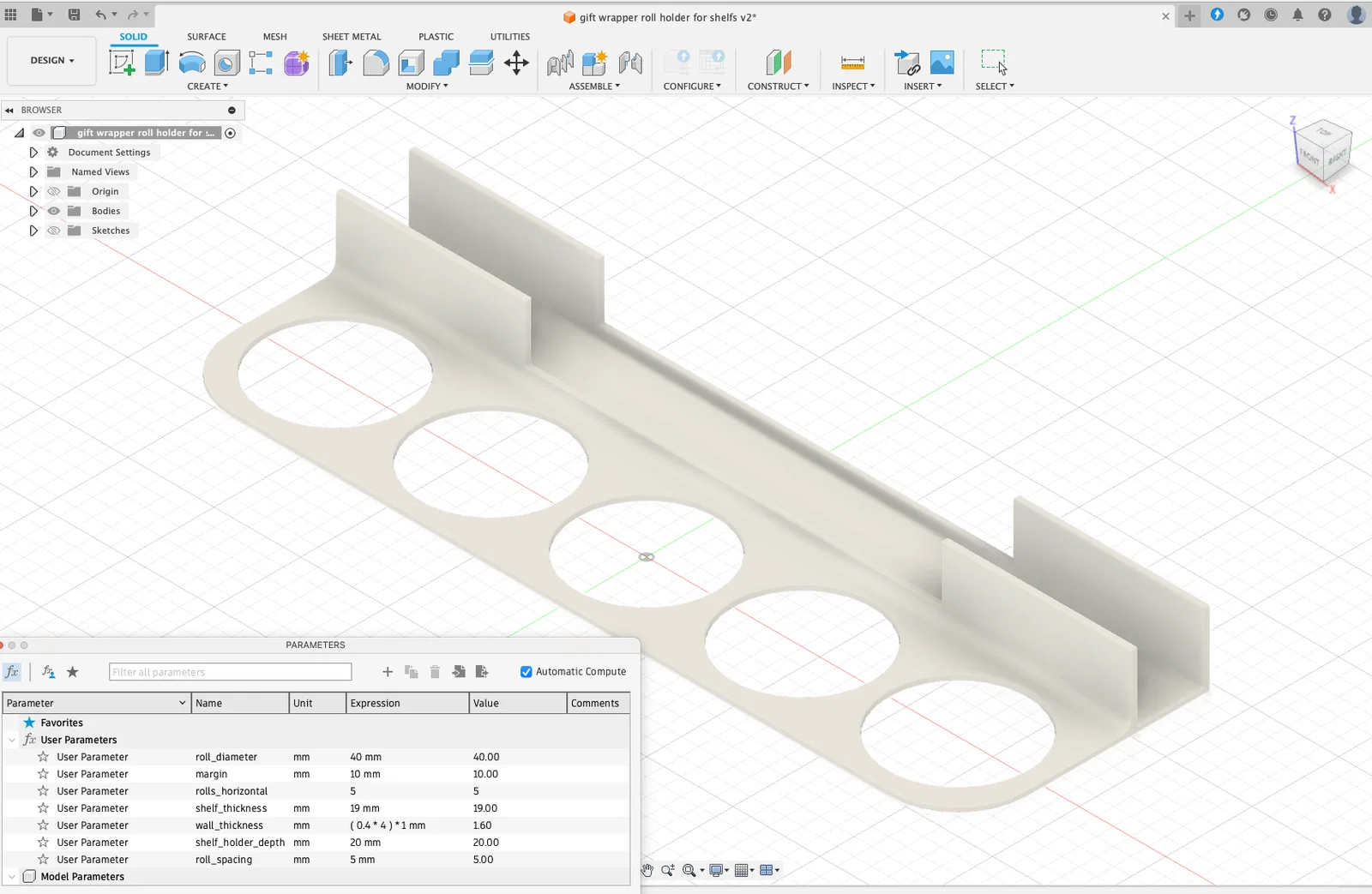Screen dimensions: 1372x894
Task: Switch to the MESH tab
Action: tap(274, 37)
